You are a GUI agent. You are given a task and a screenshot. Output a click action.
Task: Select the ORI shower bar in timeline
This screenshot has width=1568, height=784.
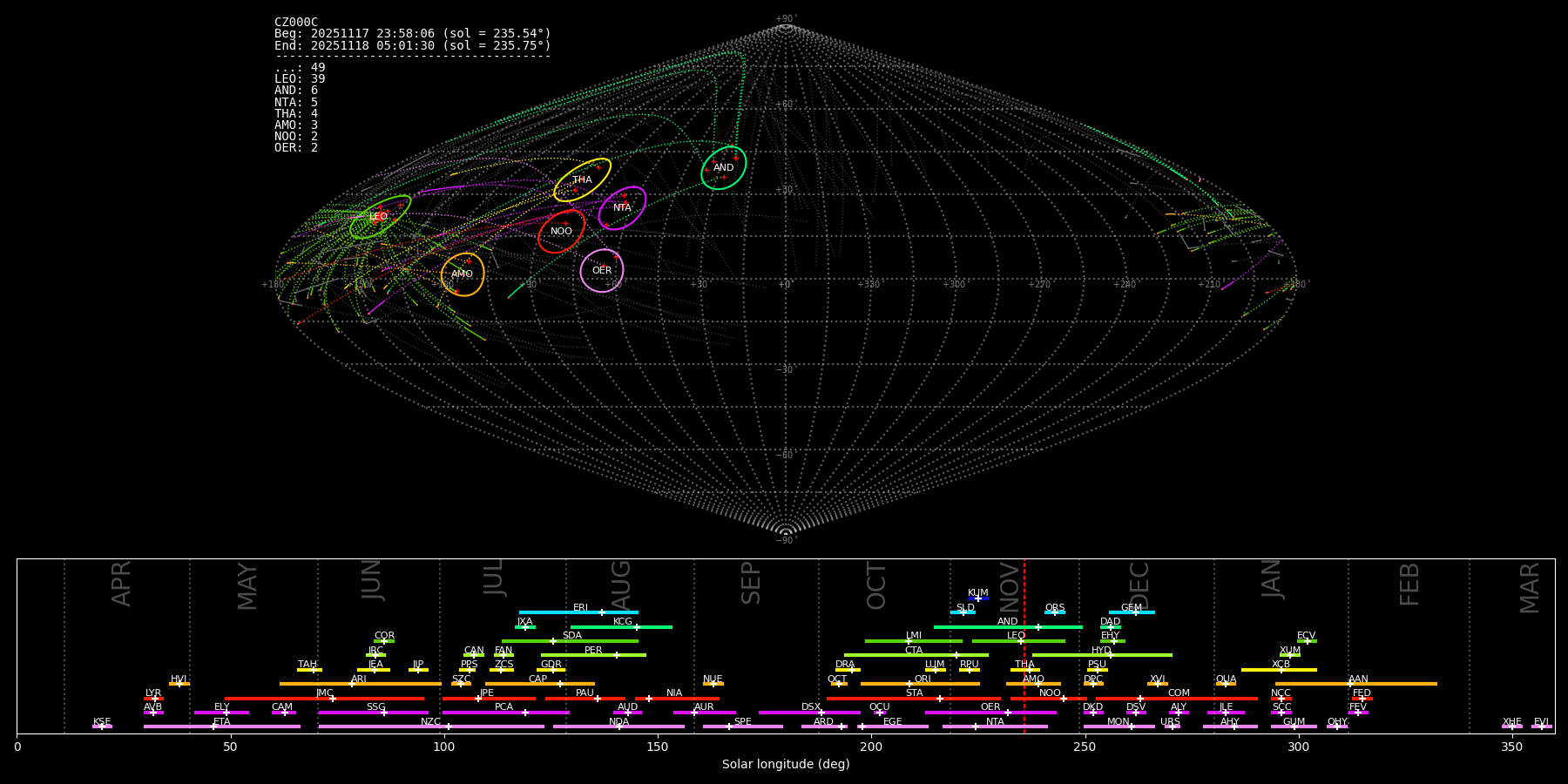(920, 684)
